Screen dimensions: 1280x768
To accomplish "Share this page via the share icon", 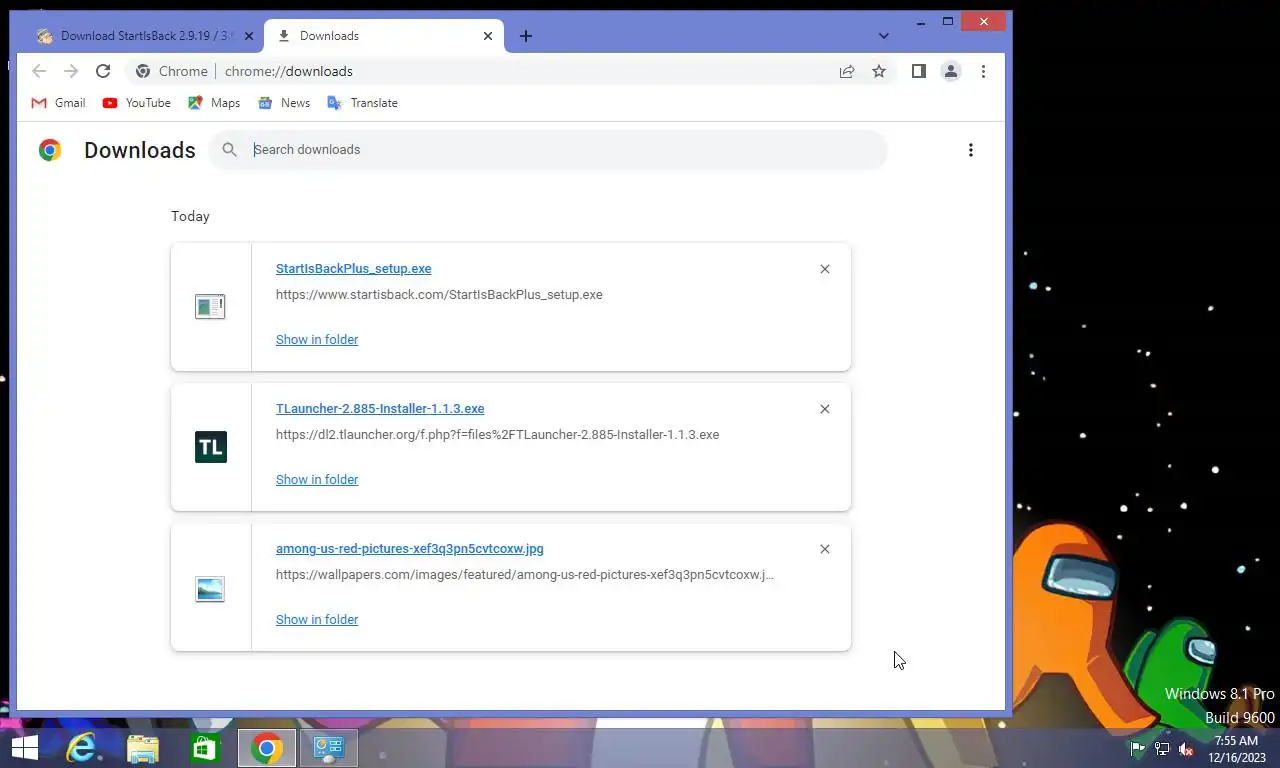I will coord(847,71).
